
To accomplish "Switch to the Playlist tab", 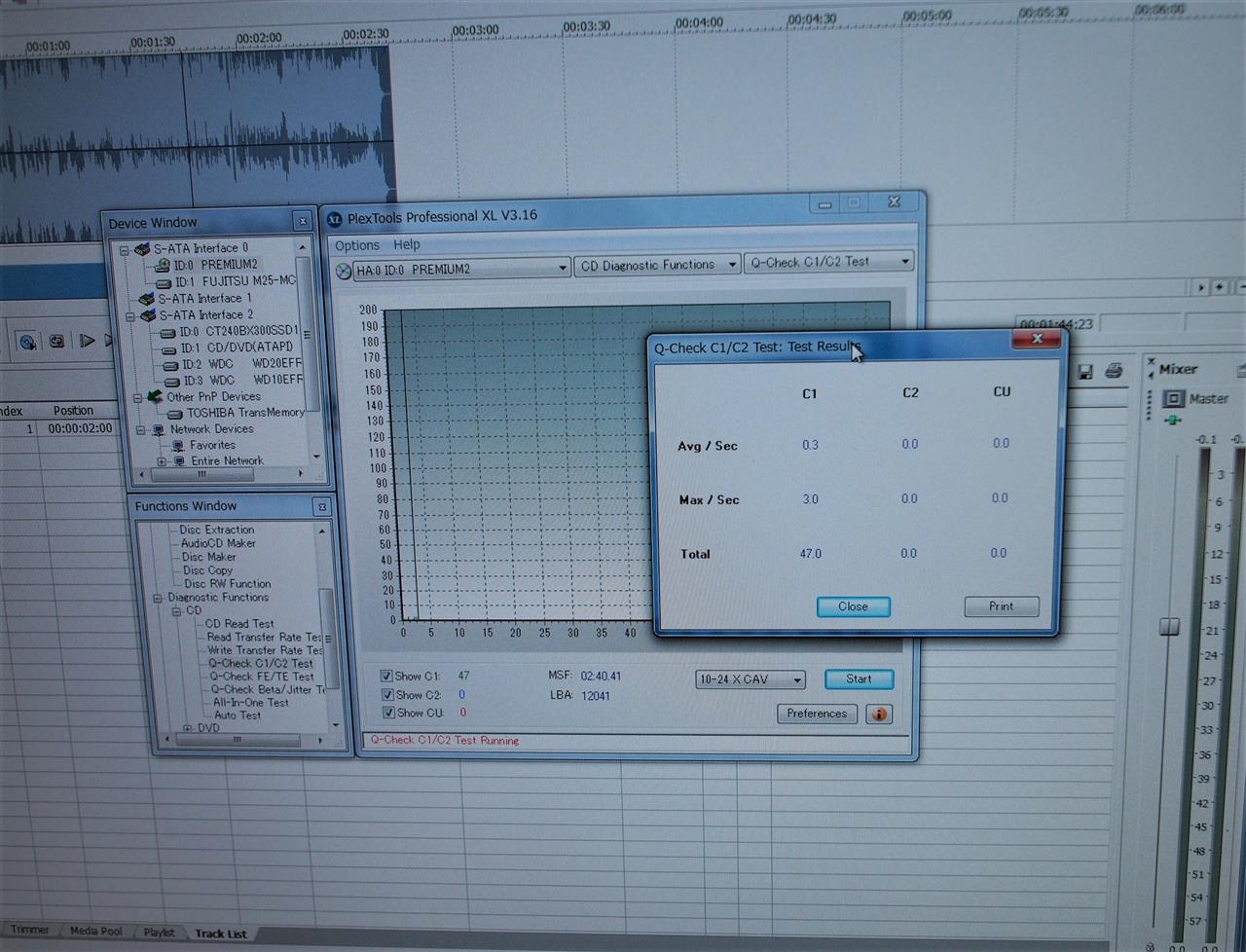I will click(160, 933).
